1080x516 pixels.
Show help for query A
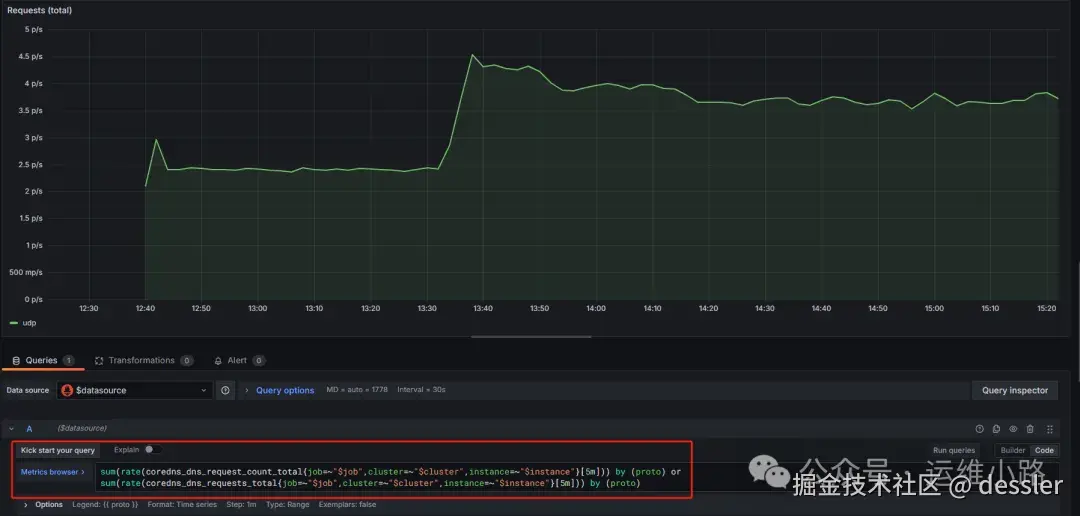(x=979, y=429)
